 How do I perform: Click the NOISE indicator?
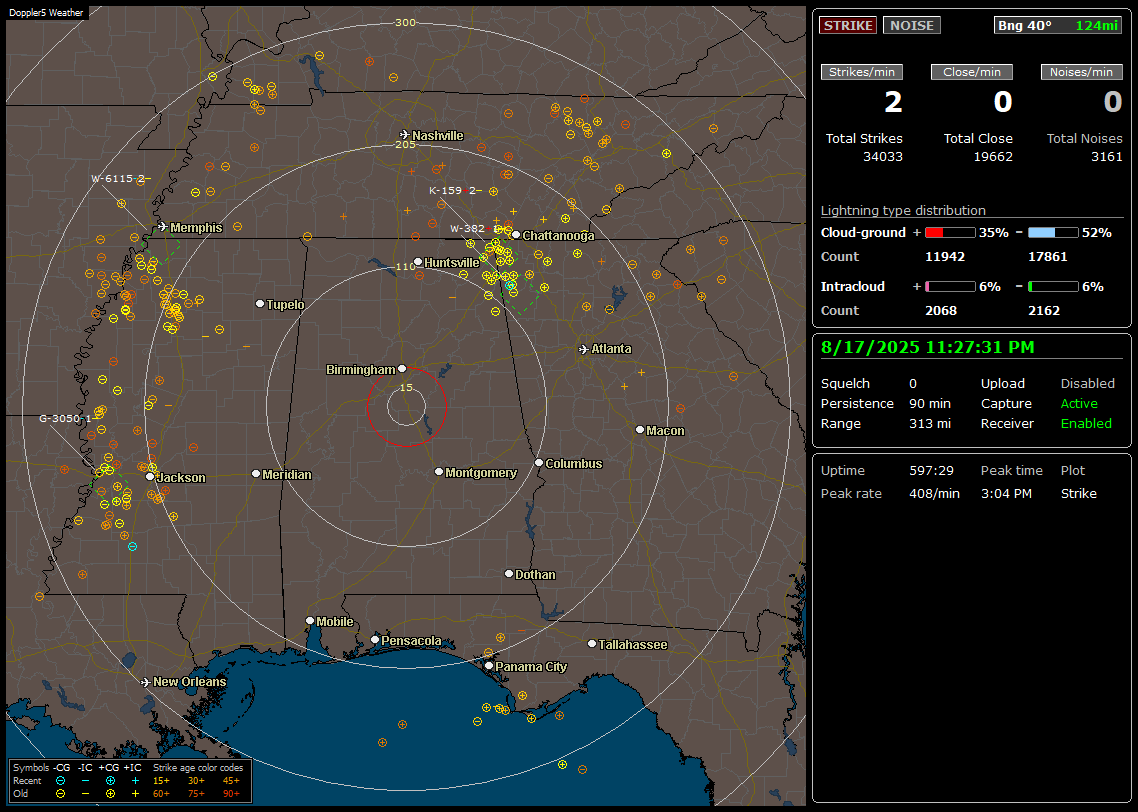click(912, 25)
